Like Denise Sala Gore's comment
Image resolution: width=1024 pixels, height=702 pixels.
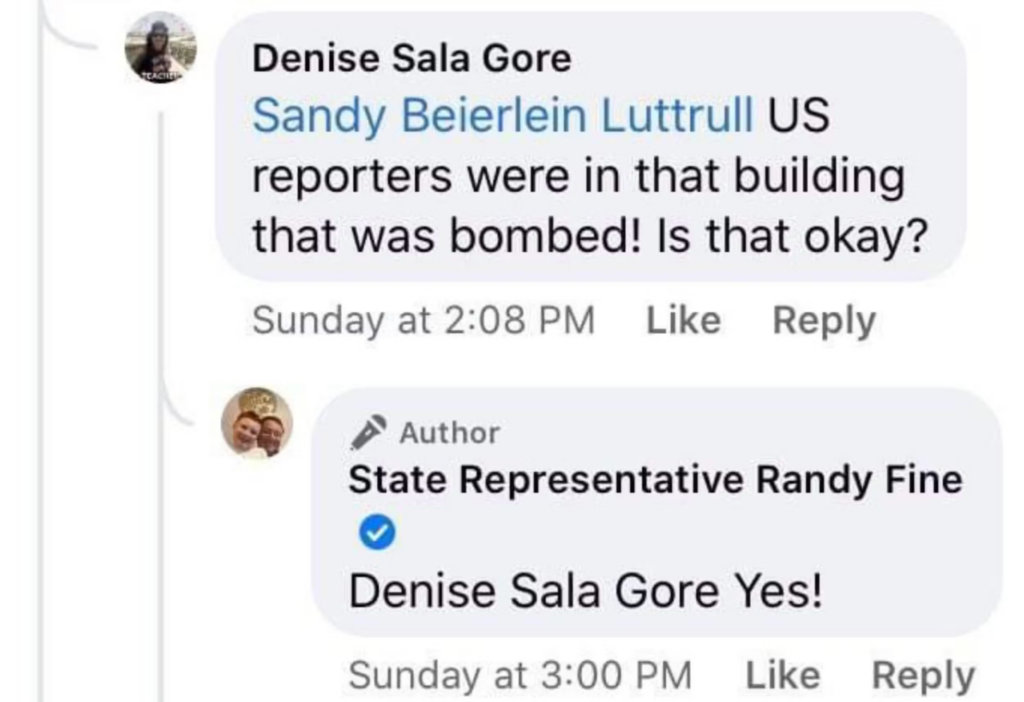click(683, 319)
